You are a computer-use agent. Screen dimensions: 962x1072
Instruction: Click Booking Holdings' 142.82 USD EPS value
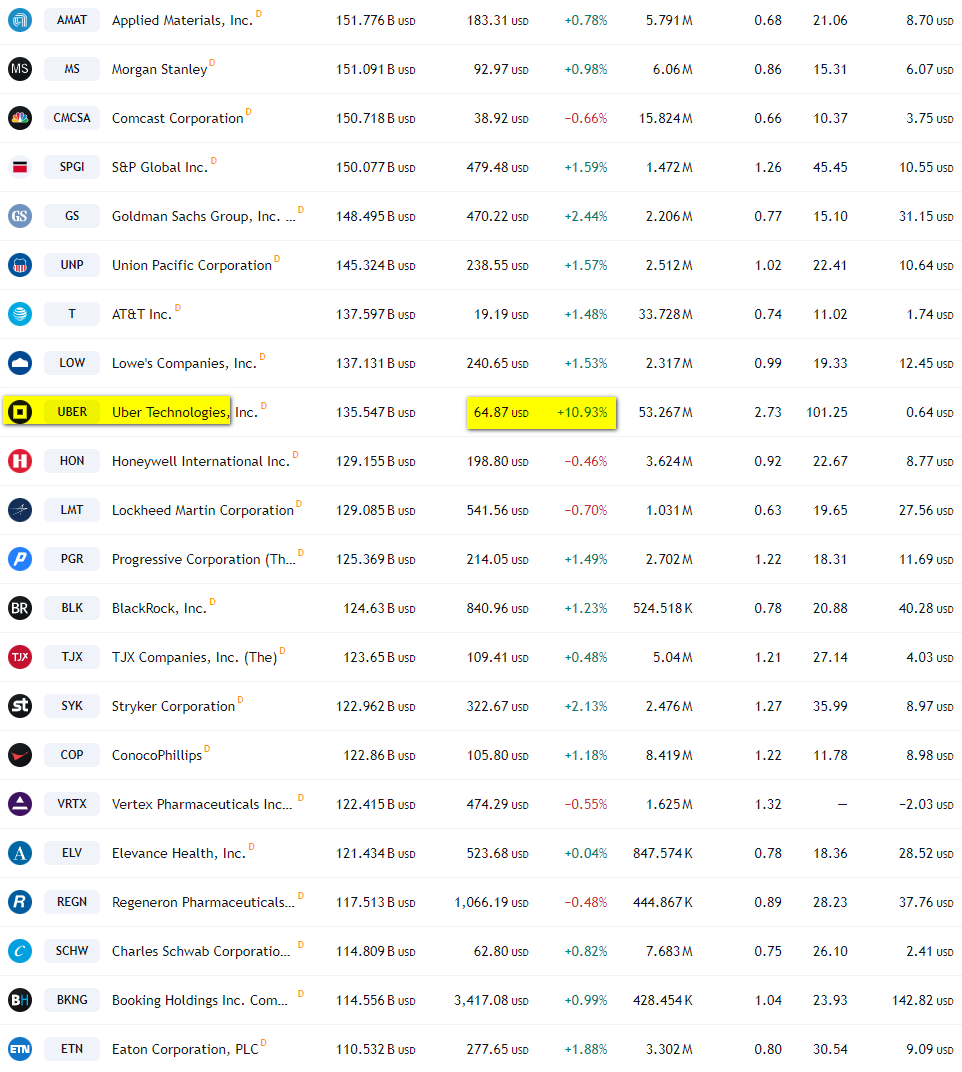click(x=923, y=1000)
